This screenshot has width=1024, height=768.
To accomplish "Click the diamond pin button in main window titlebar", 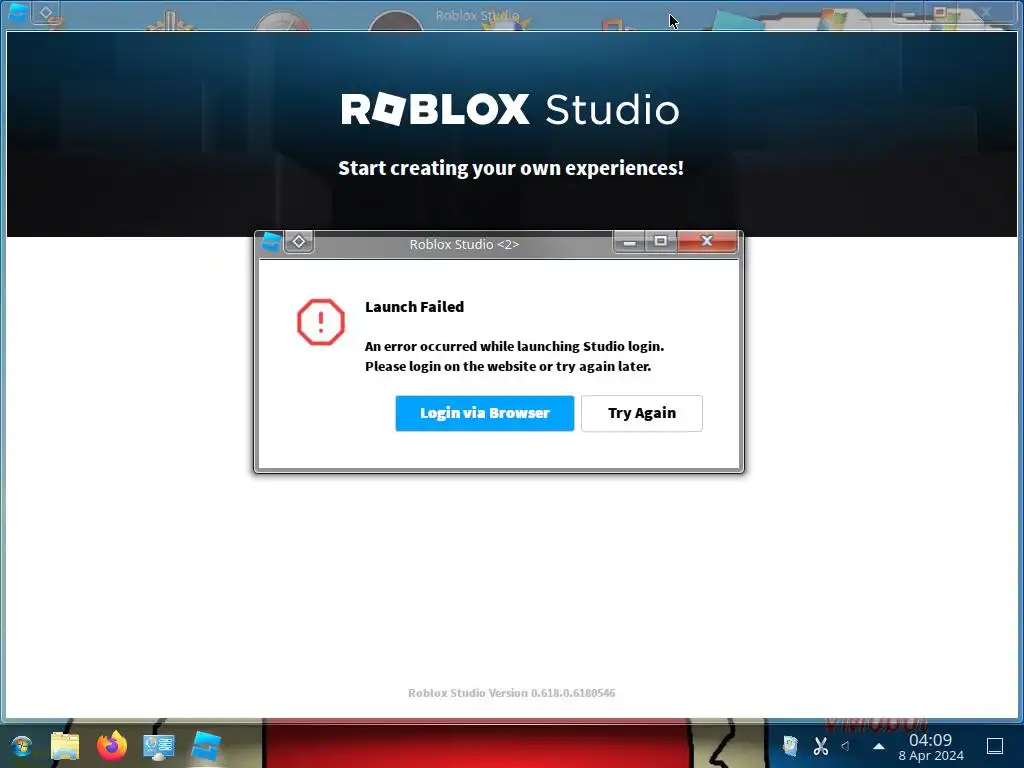I will [x=46, y=12].
